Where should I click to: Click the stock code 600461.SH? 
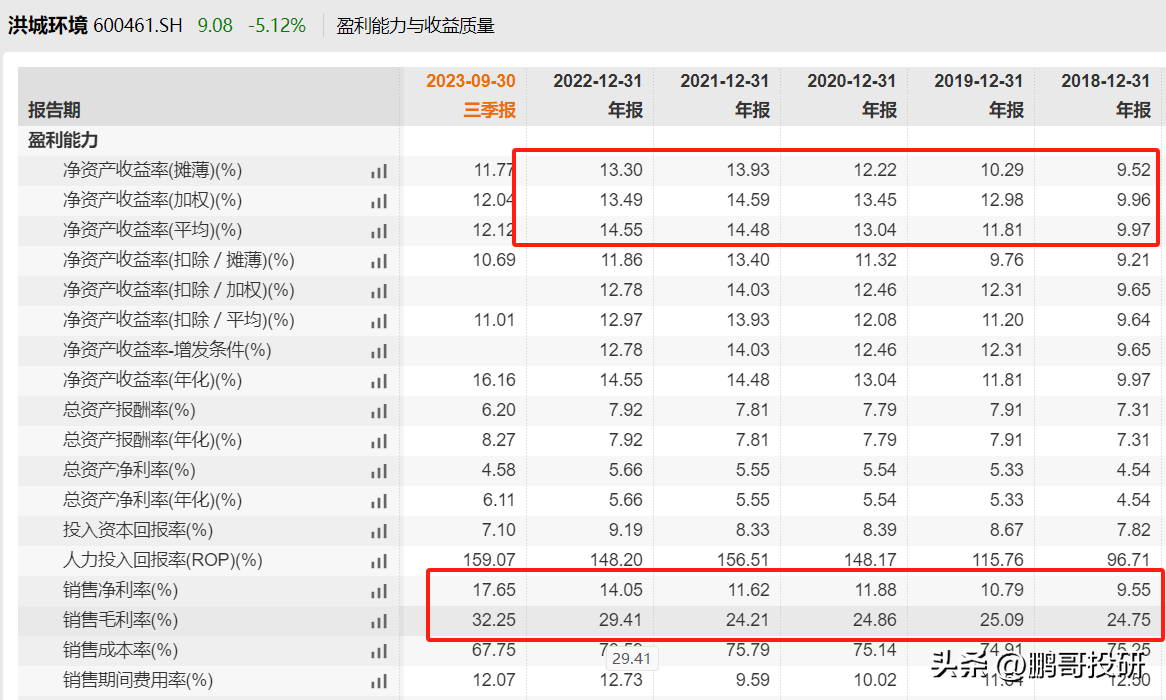pos(138,25)
